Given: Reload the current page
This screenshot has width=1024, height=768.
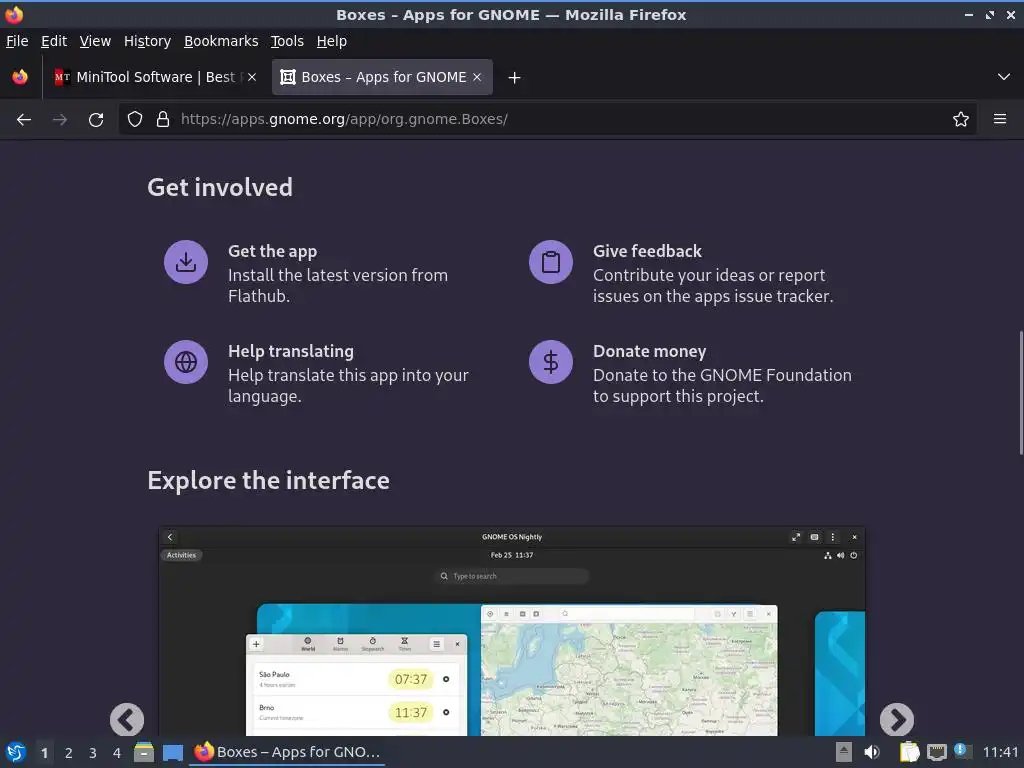Looking at the screenshot, I should pyautogui.click(x=96, y=120).
